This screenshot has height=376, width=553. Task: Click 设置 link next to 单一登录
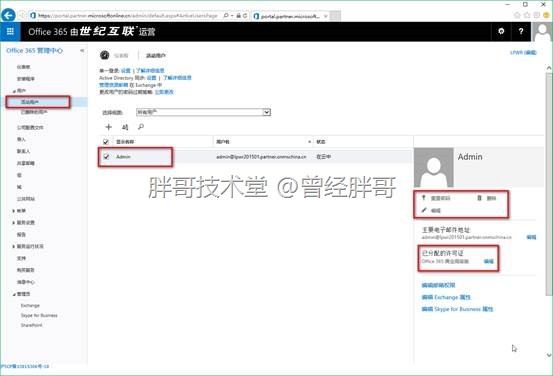pos(126,71)
